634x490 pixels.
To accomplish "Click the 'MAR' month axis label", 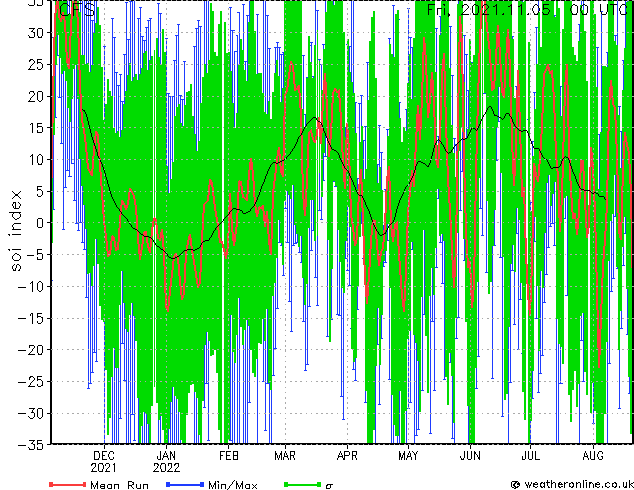I will pyautogui.click(x=285, y=456).
